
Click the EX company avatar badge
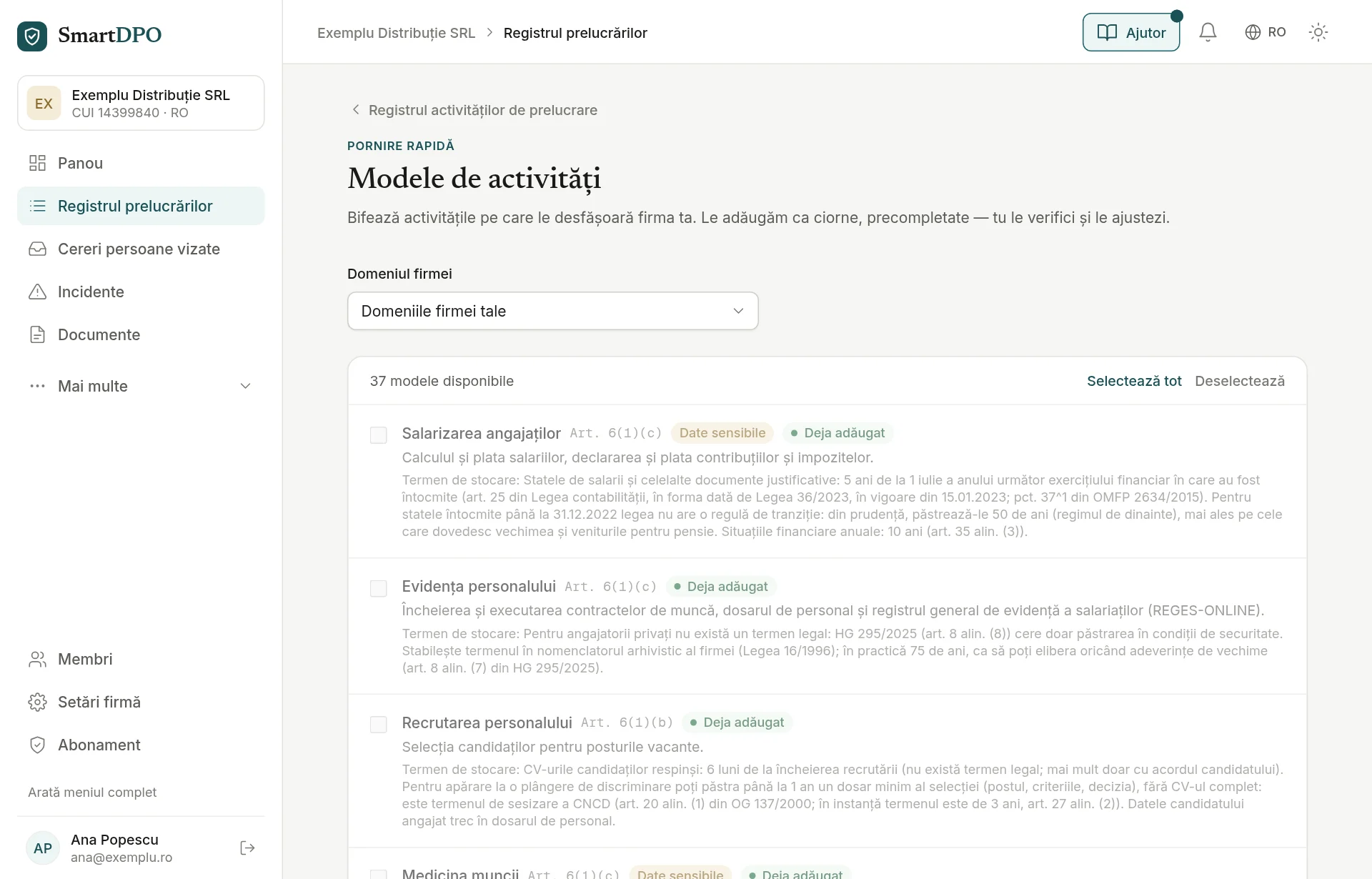pyautogui.click(x=44, y=104)
